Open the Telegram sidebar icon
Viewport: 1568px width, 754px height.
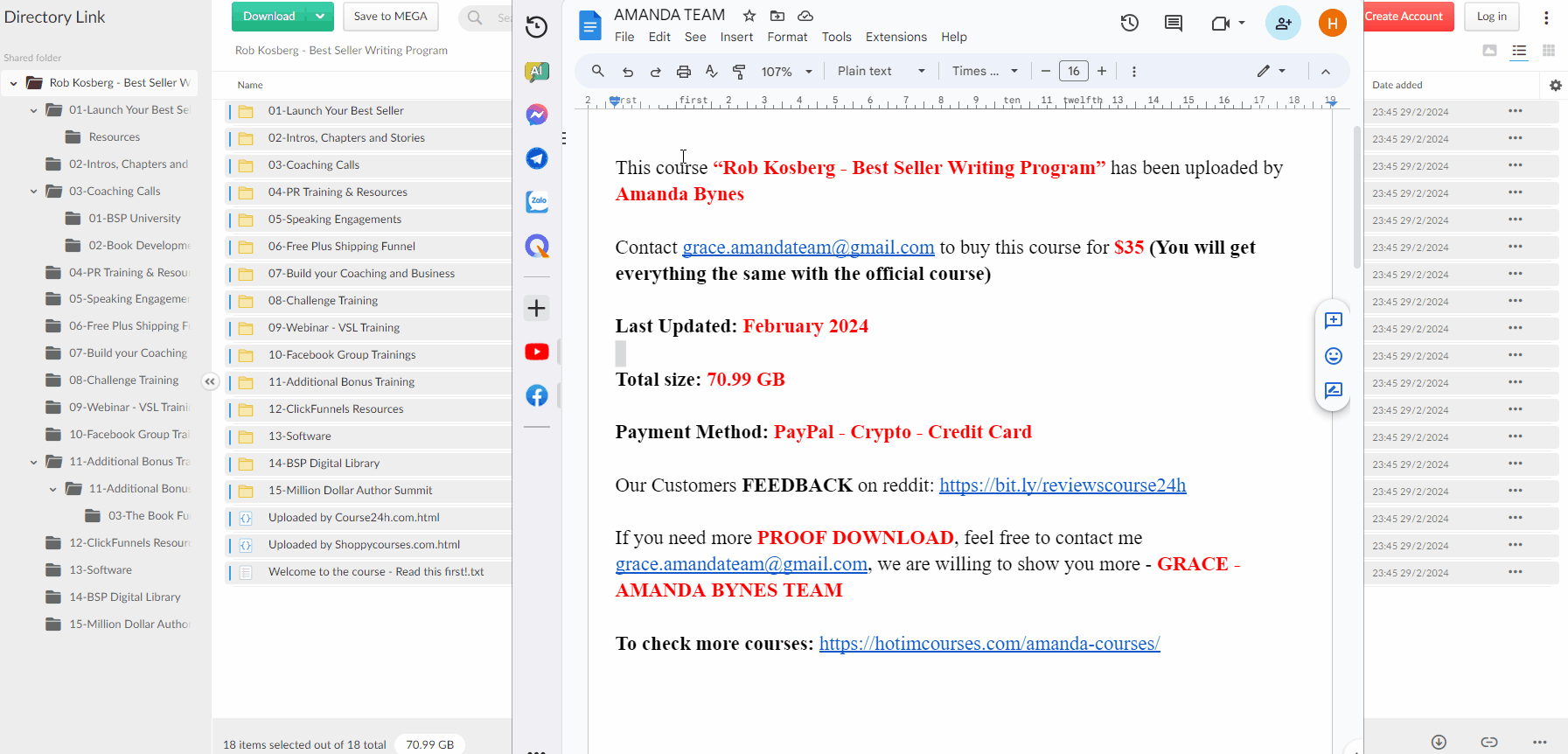click(x=537, y=158)
